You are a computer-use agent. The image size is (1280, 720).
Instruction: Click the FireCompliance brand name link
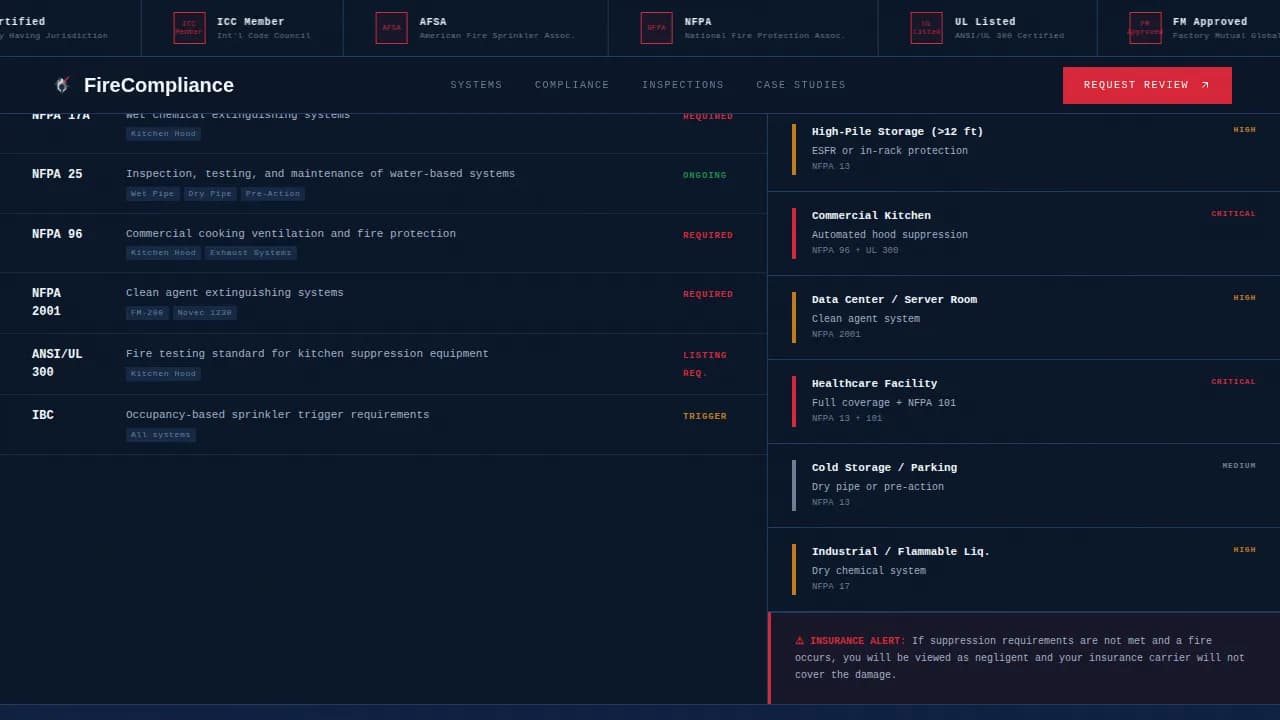click(x=158, y=85)
